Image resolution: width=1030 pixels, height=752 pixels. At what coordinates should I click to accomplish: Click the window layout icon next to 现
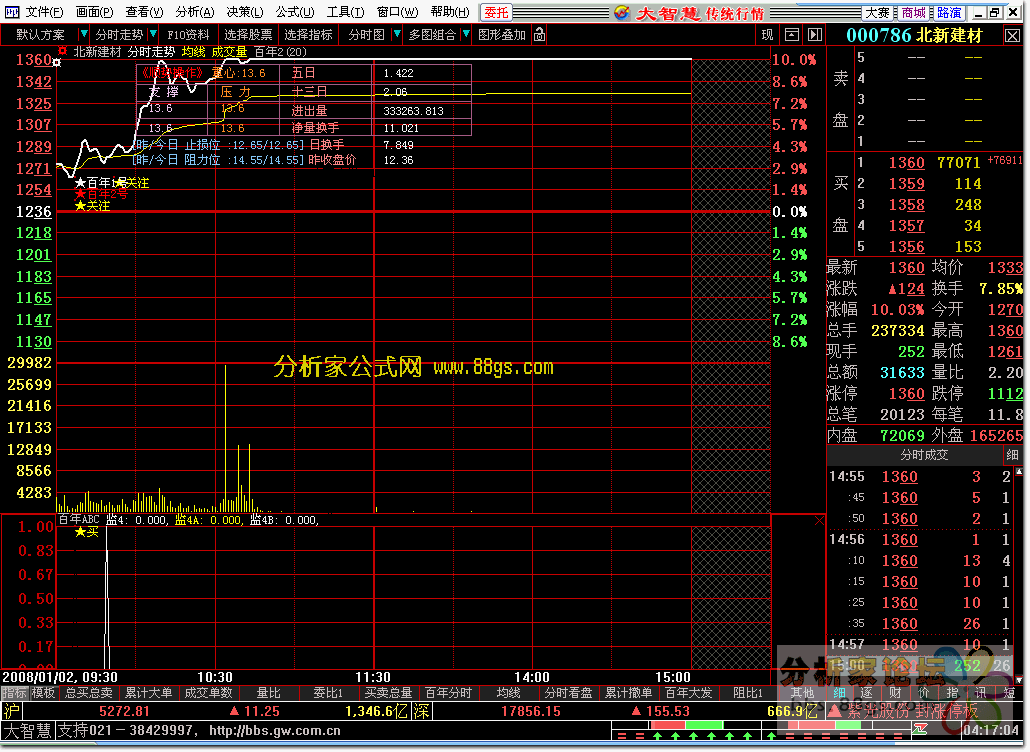point(792,35)
